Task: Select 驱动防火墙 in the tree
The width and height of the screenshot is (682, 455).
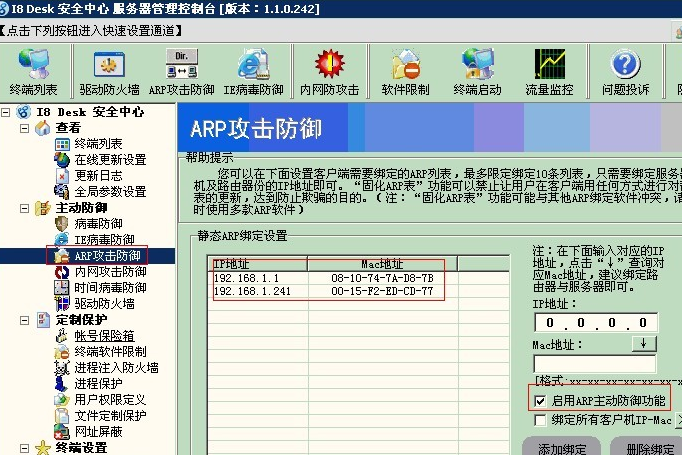Action: [x=104, y=304]
